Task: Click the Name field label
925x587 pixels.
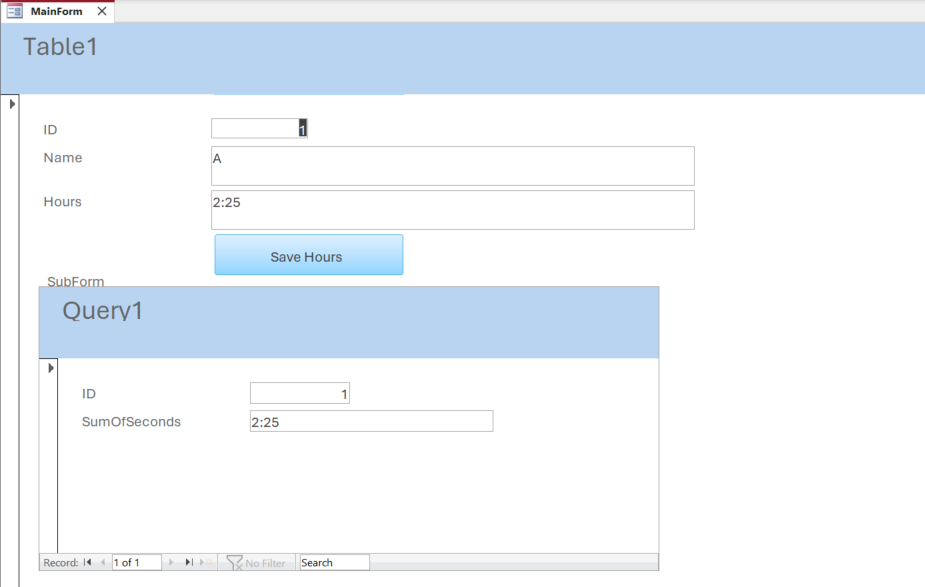Action: (x=63, y=158)
